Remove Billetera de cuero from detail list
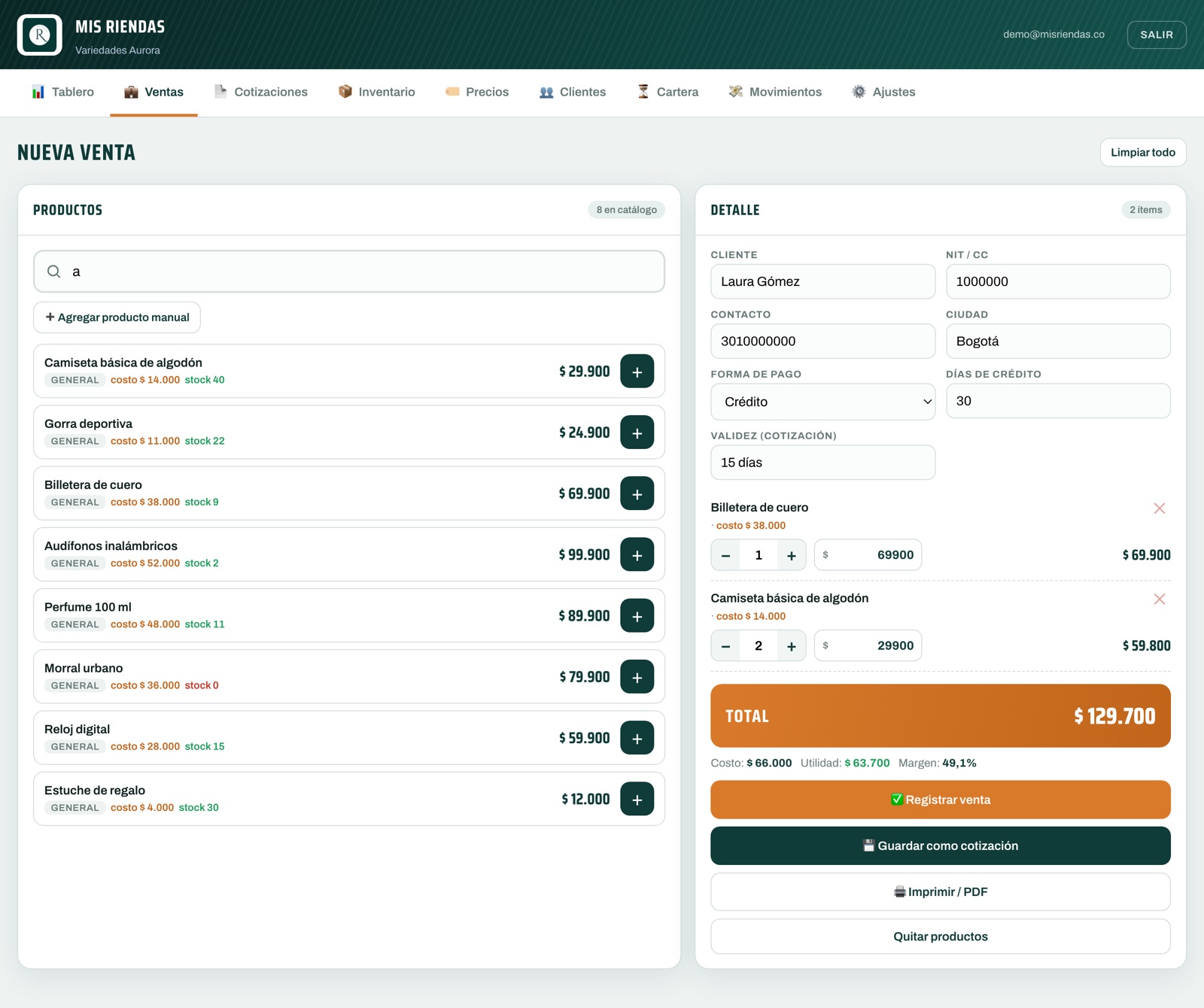The height and width of the screenshot is (1008, 1204). click(1160, 509)
